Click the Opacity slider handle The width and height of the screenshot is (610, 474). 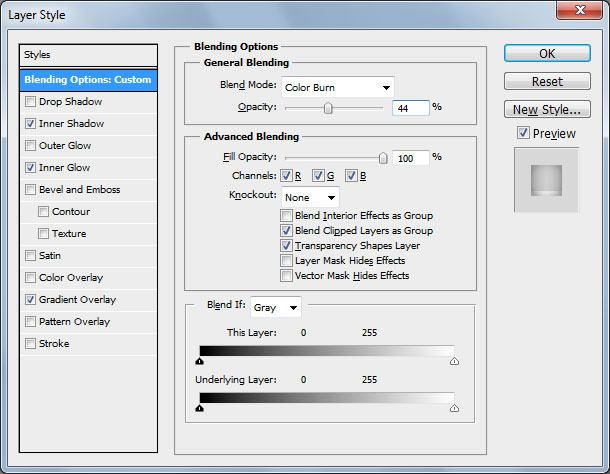328,108
